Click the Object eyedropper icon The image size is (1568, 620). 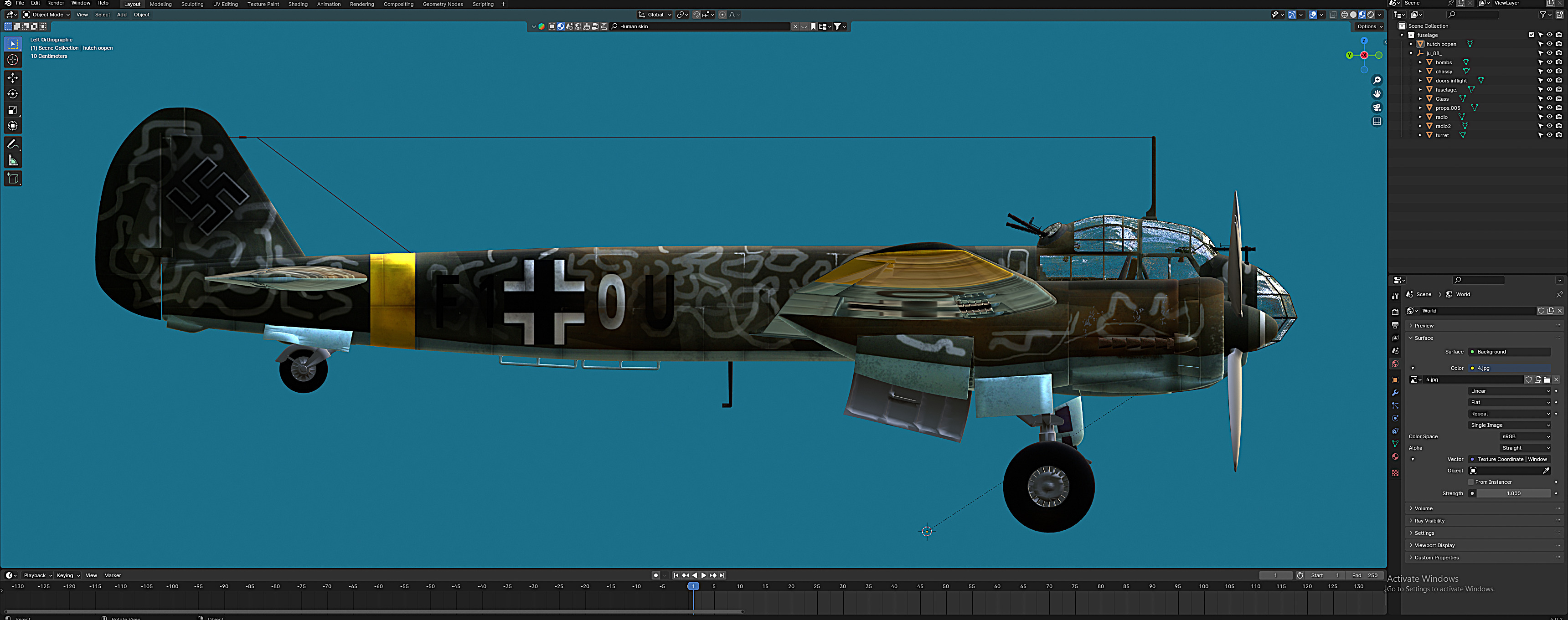(x=1546, y=470)
